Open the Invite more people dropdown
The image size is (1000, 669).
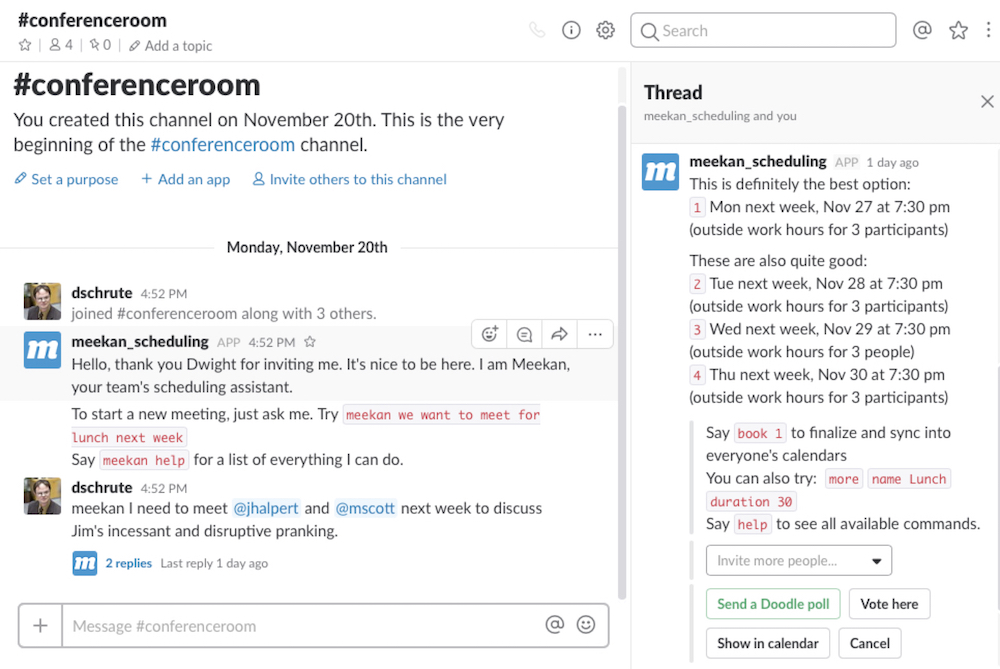coord(798,561)
